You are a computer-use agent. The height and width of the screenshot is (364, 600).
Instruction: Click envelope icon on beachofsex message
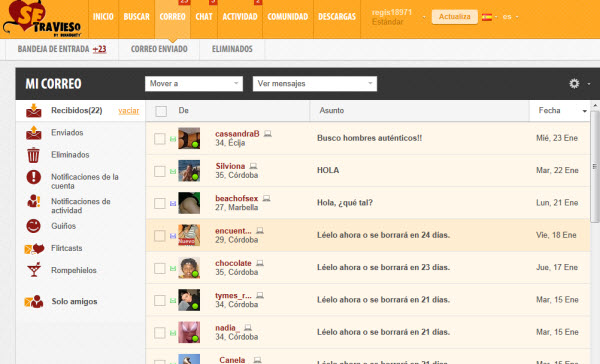[173, 204]
